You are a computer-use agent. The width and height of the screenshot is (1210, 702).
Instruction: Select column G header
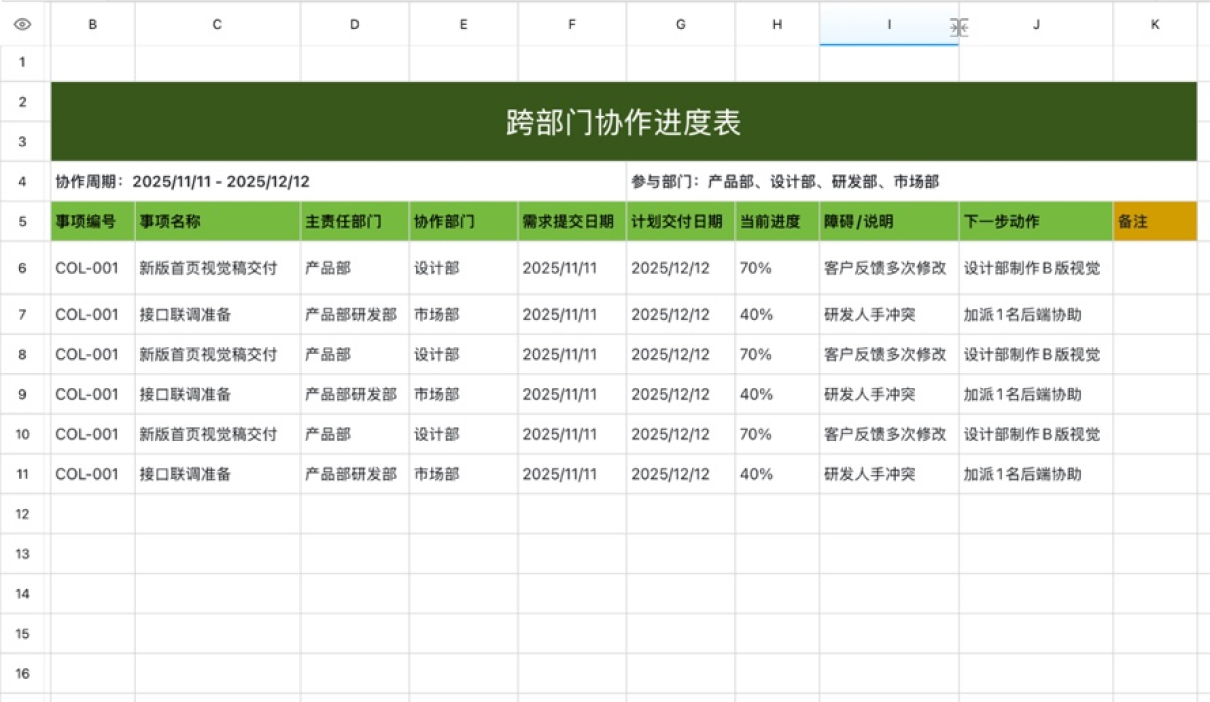click(x=680, y=26)
